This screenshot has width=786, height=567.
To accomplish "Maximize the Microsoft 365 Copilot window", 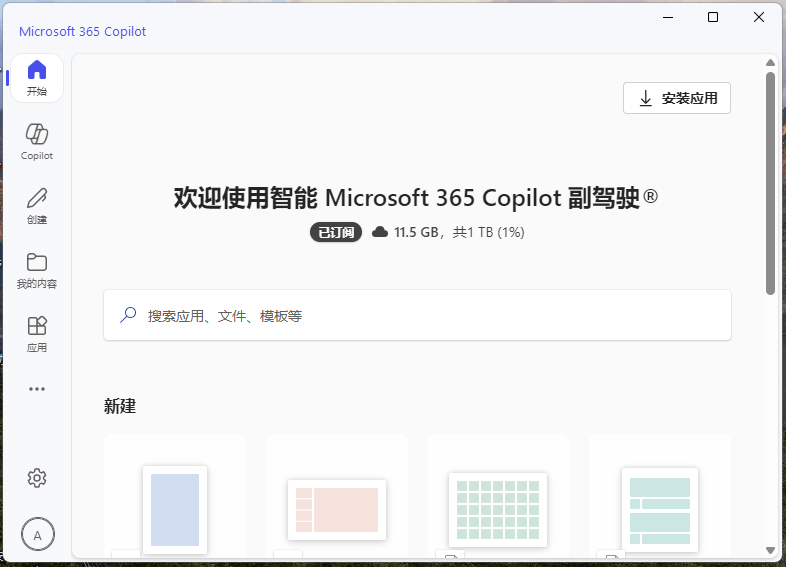I will tap(713, 17).
